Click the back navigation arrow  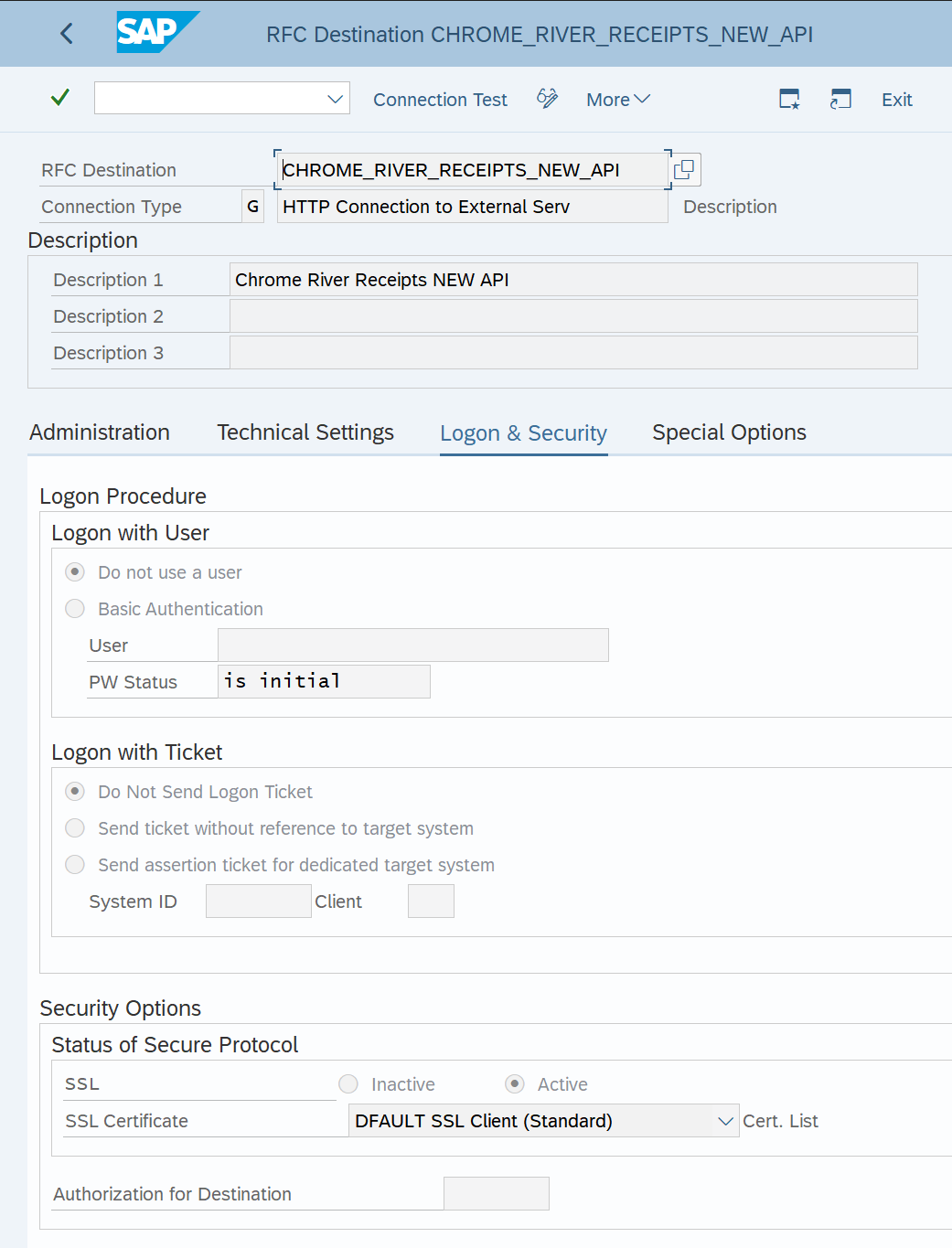(65, 33)
